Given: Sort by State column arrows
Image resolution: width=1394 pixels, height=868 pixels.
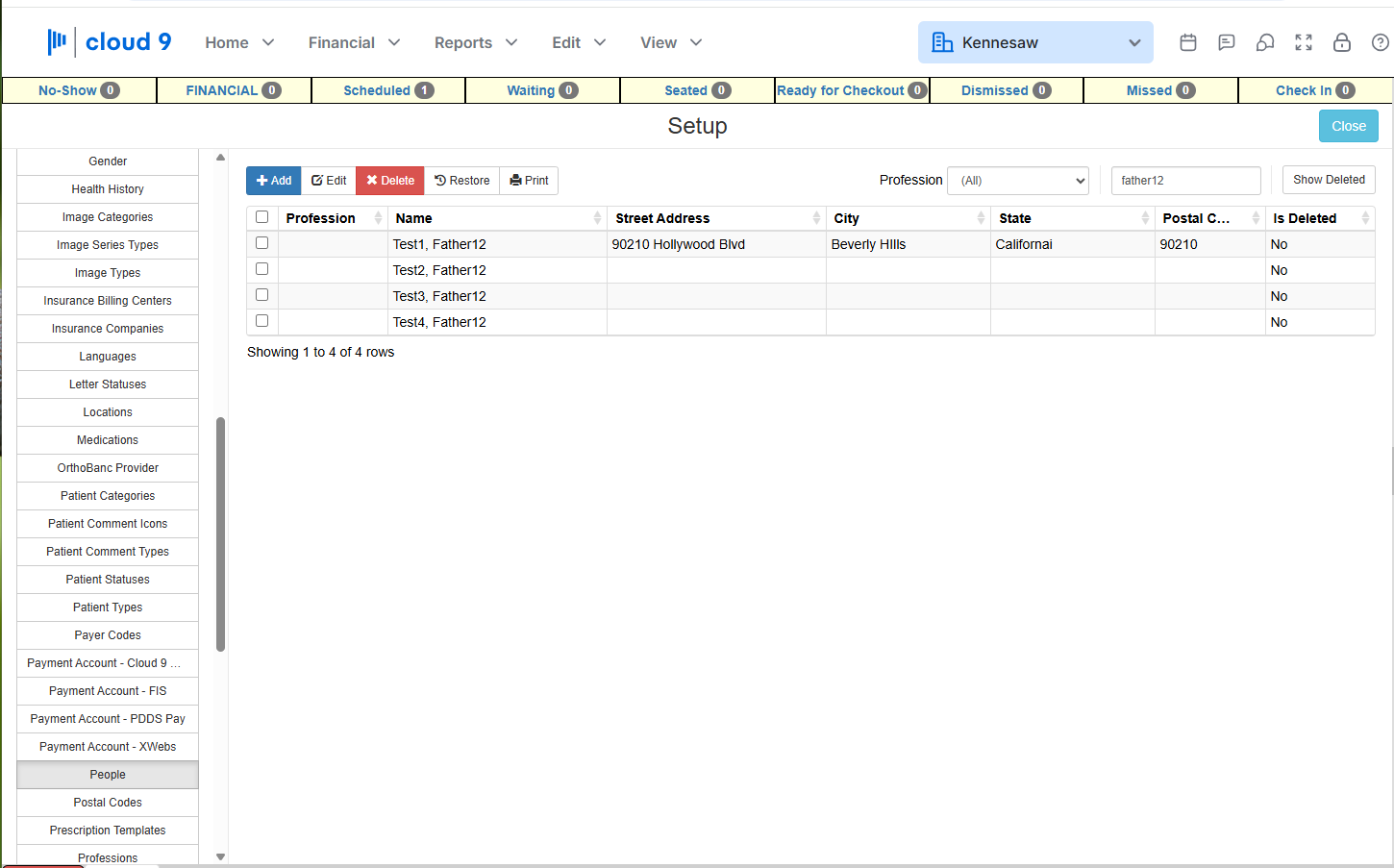Looking at the screenshot, I should tap(1145, 218).
